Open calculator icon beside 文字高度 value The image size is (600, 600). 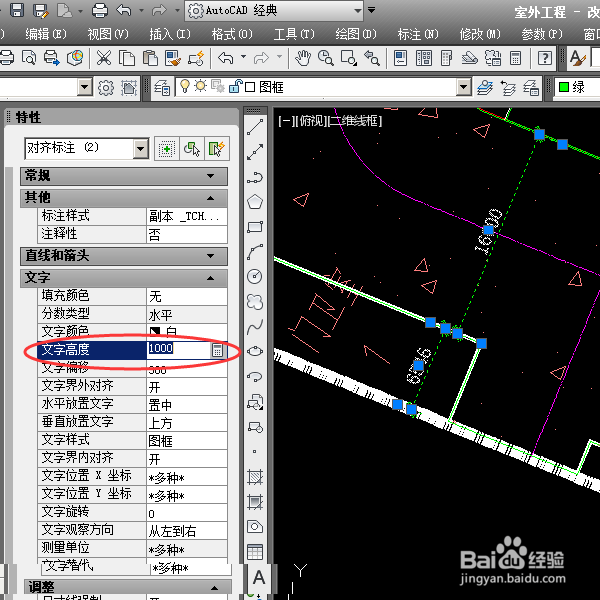(x=217, y=349)
